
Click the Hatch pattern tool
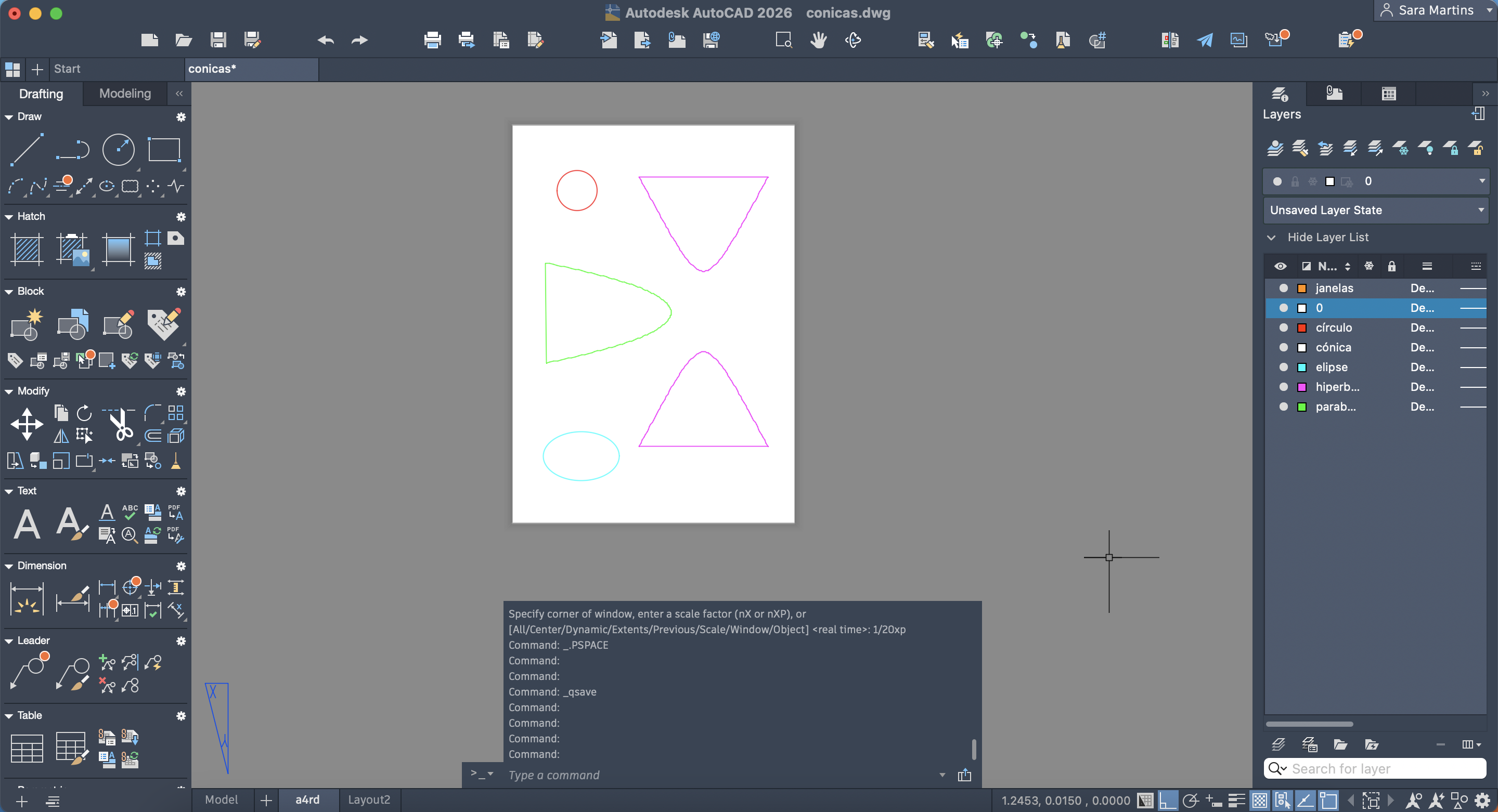tap(27, 250)
